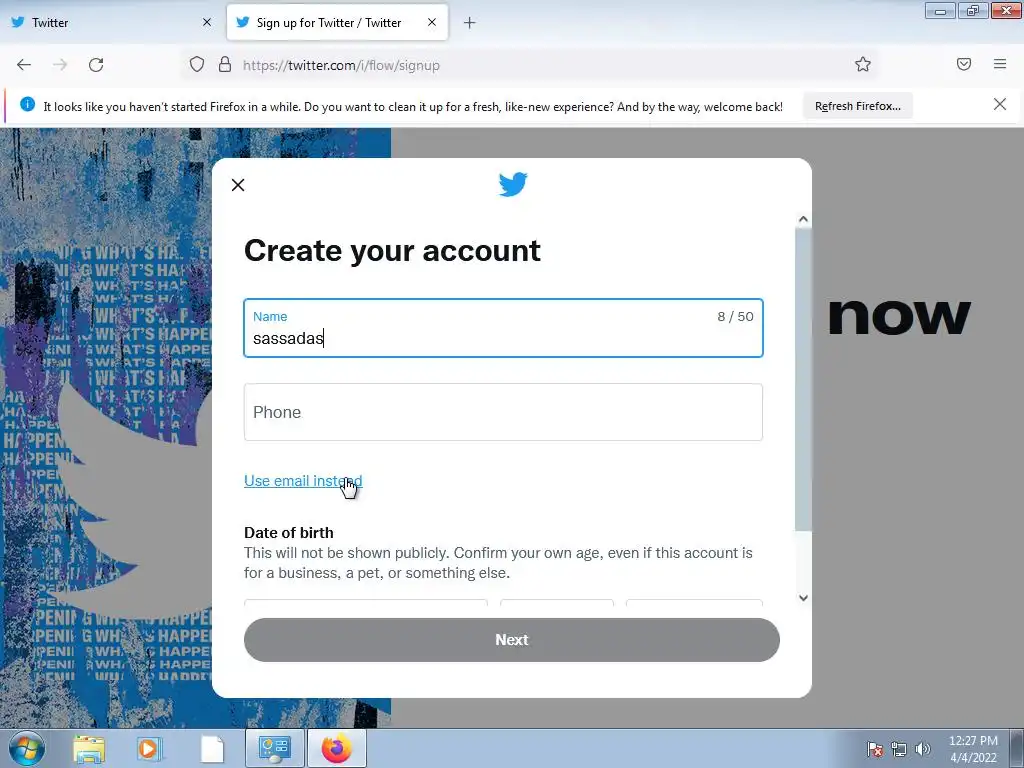The height and width of the screenshot is (768, 1024).
Task: Click the Phone input field
Action: pos(504,412)
